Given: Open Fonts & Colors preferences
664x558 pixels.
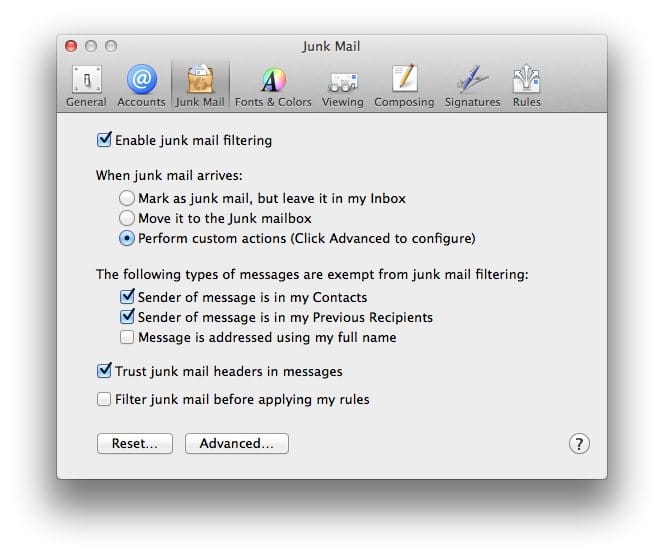Looking at the screenshot, I should (x=273, y=85).
